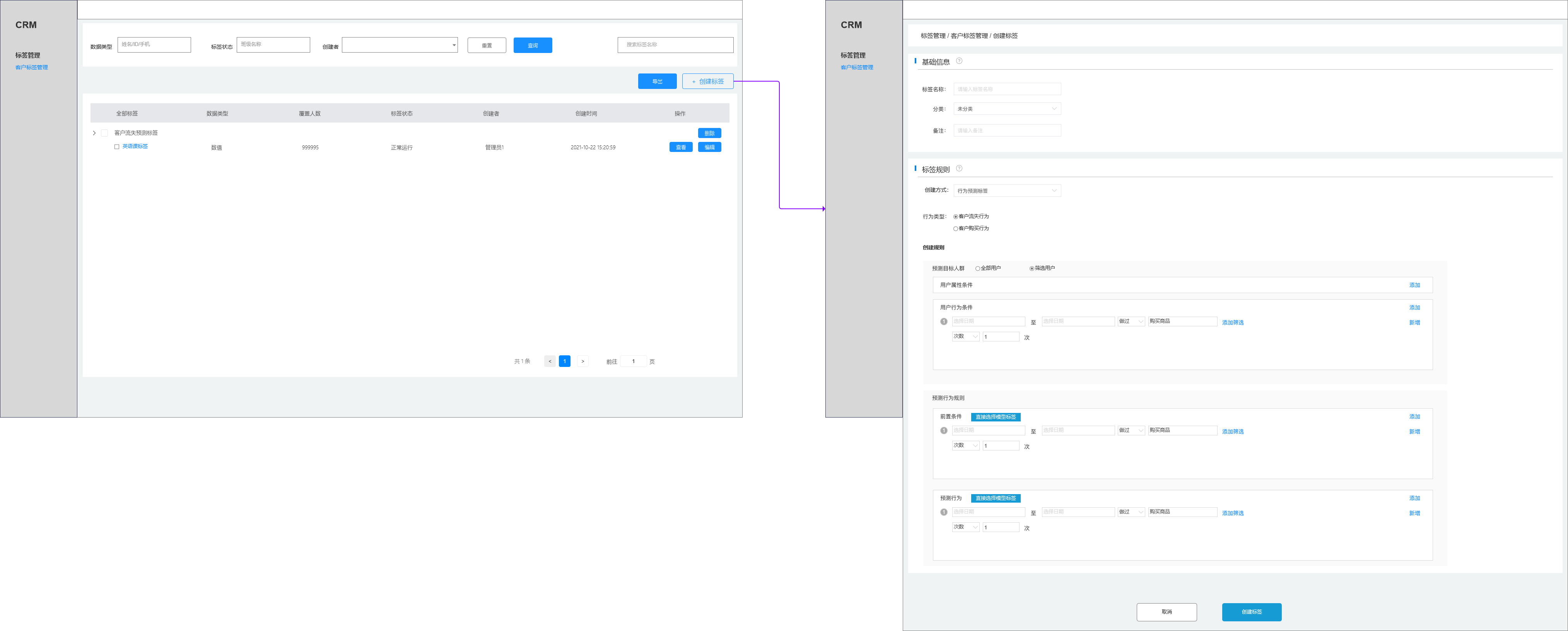Click the number 1 badge in 用户行为条件
1568x631 pixels.
(x=944, y=321)
